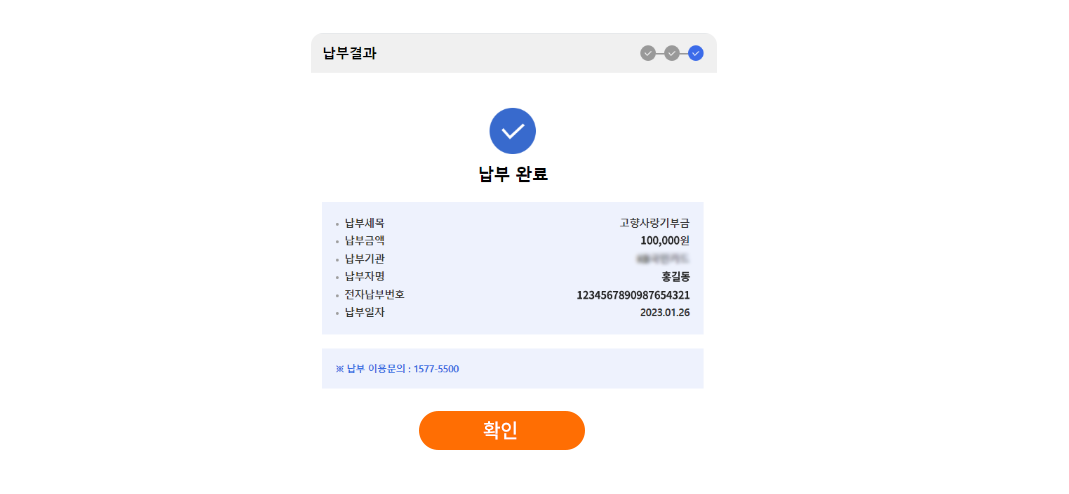Click the 납부금액 label
The image size is (1069, 494).
[365, 241]
